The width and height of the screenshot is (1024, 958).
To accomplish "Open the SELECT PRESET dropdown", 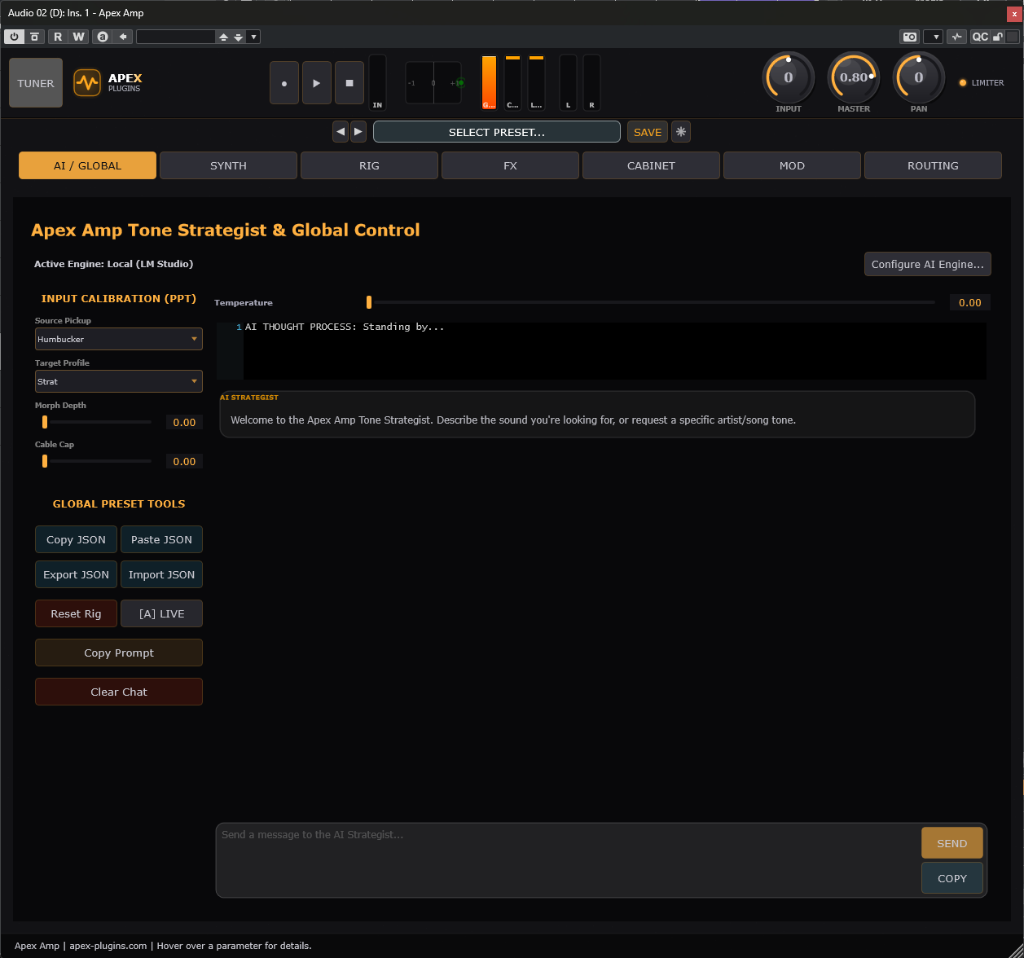I will point(496,132).
